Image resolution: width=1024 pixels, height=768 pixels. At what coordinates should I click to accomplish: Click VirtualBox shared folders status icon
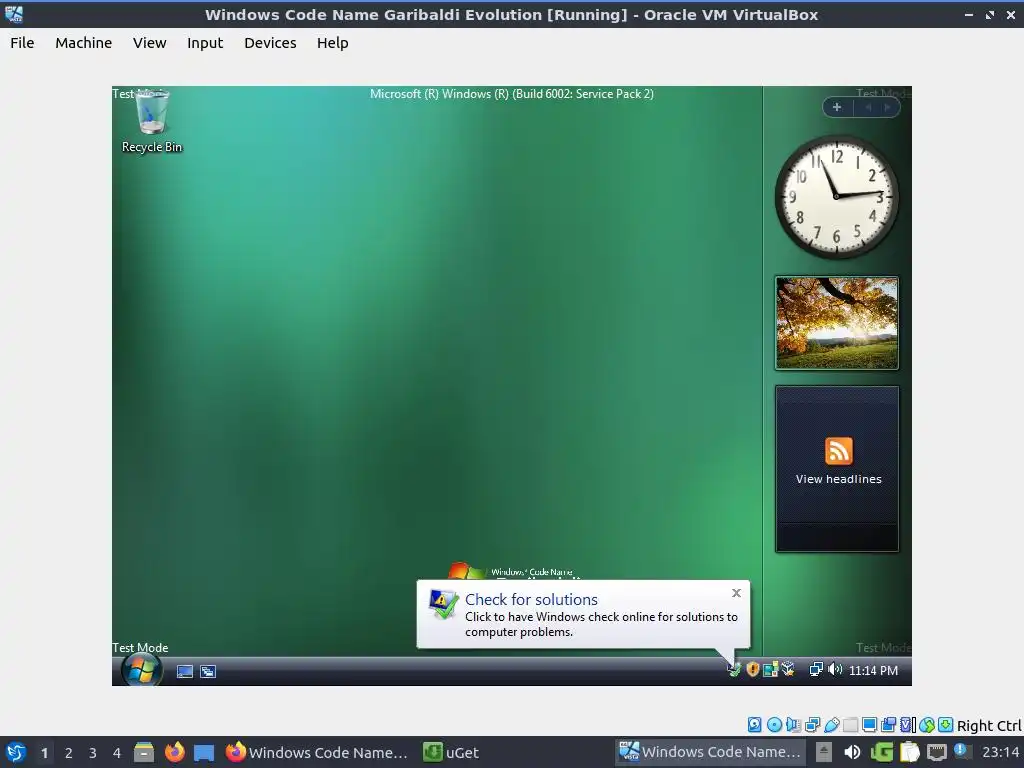click(850, 725)
